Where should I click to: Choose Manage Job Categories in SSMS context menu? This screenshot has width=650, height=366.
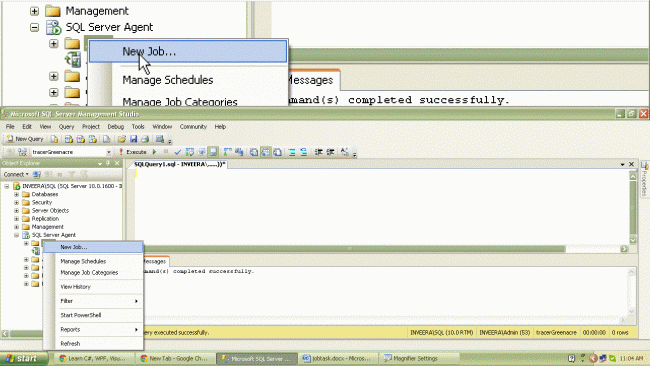click(93, 273)
